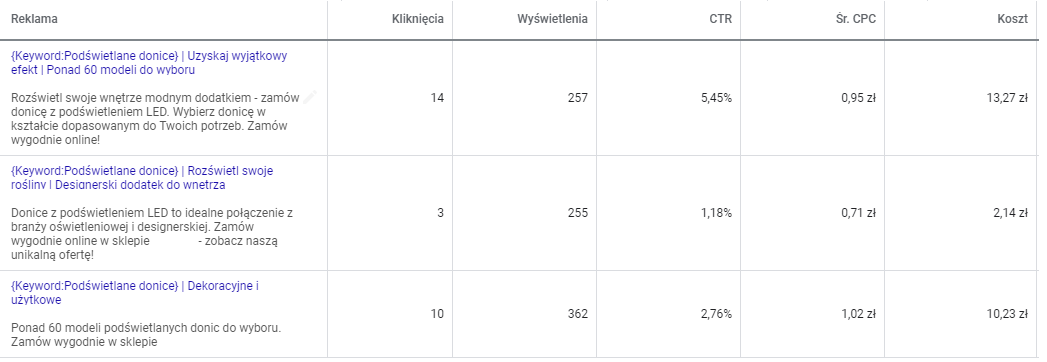
Task: Click the 0,71 zł average CPC cell
Action: pos(859,213)
